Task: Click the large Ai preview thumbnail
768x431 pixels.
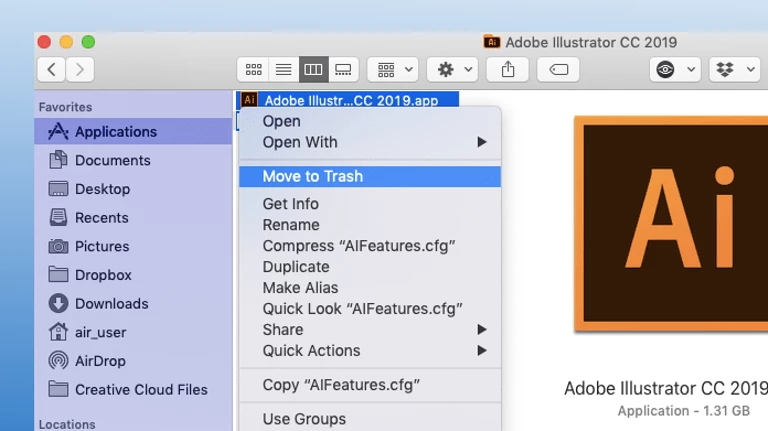Action: tap(671, 223)
